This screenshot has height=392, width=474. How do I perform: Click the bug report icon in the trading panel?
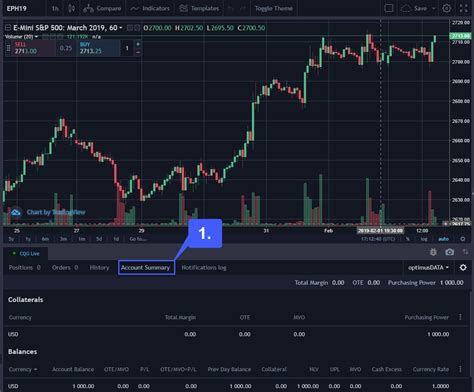click(x=433, y=252)
